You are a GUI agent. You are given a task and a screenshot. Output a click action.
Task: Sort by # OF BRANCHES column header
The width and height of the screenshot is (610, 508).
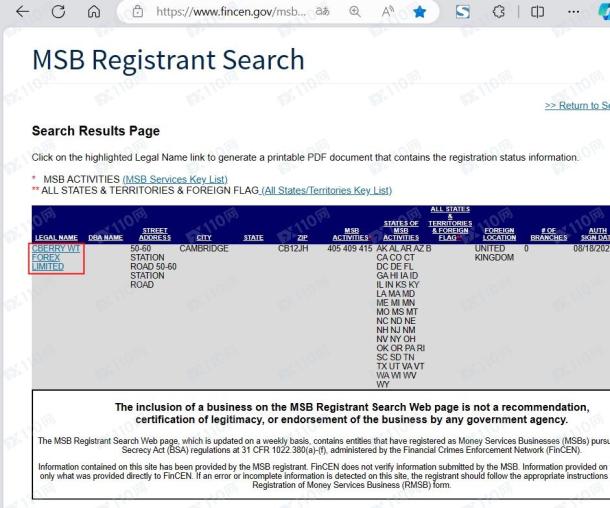click(549, 234)
